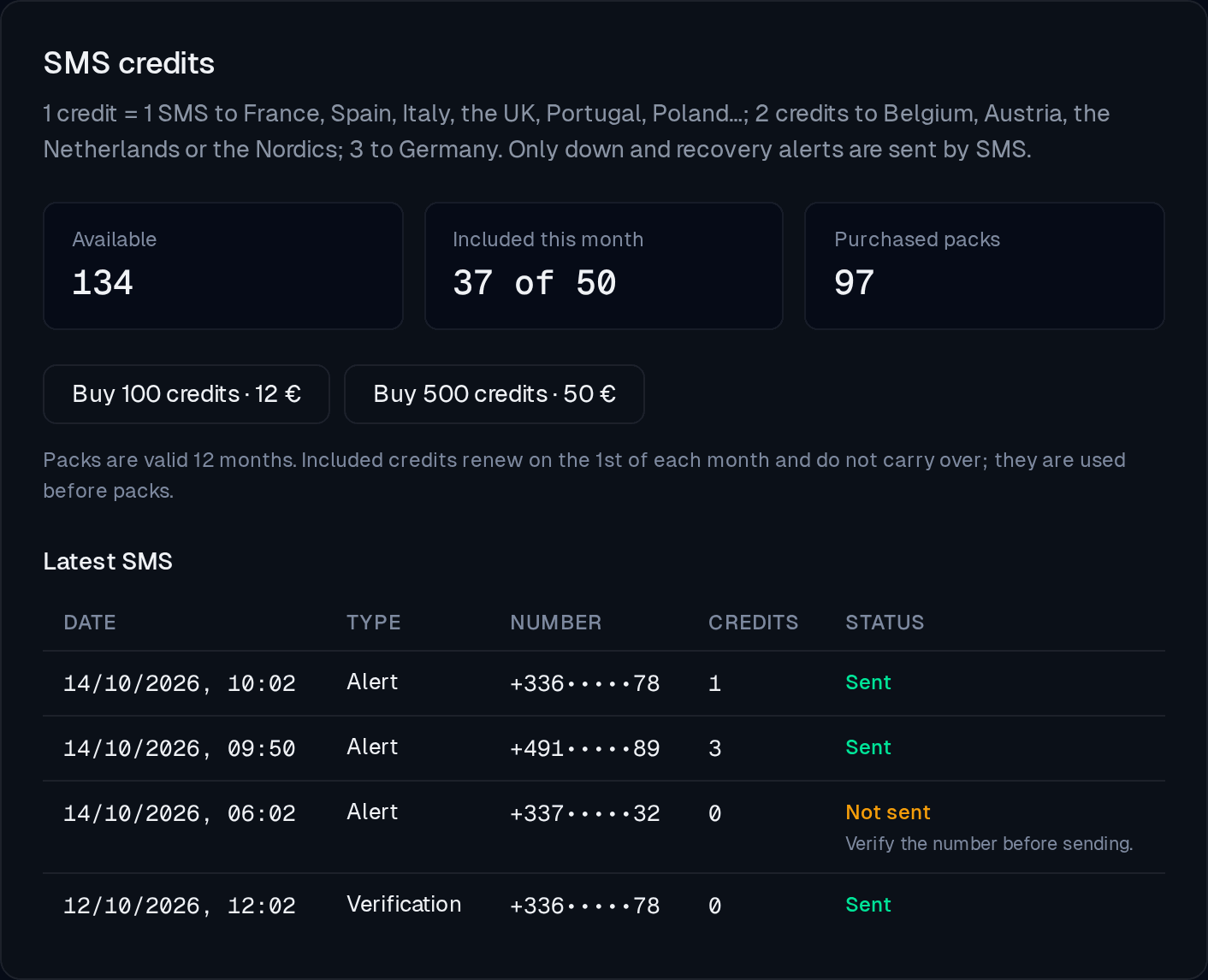Image resolution: width=1208 pixels, height=980 pixels.
Task: Click the TYPE column header
Action: coord(374,623)
